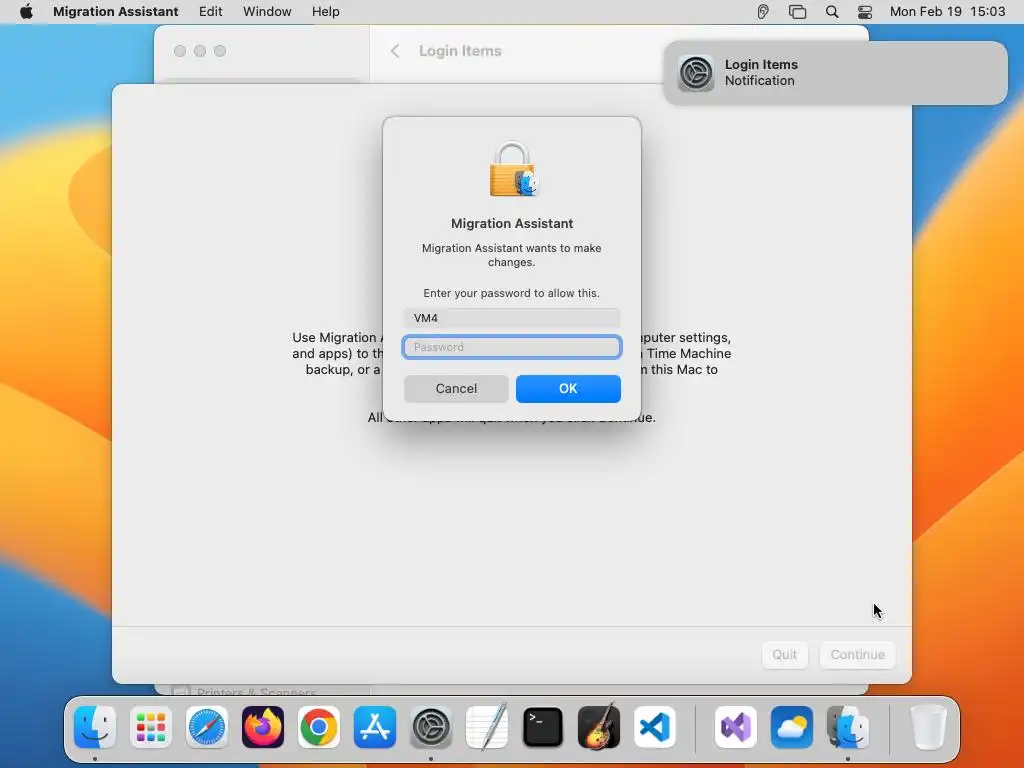Click Migration Assistant icon in the Dock
The width and height of the screenshot is (1024, 768).
848,727
